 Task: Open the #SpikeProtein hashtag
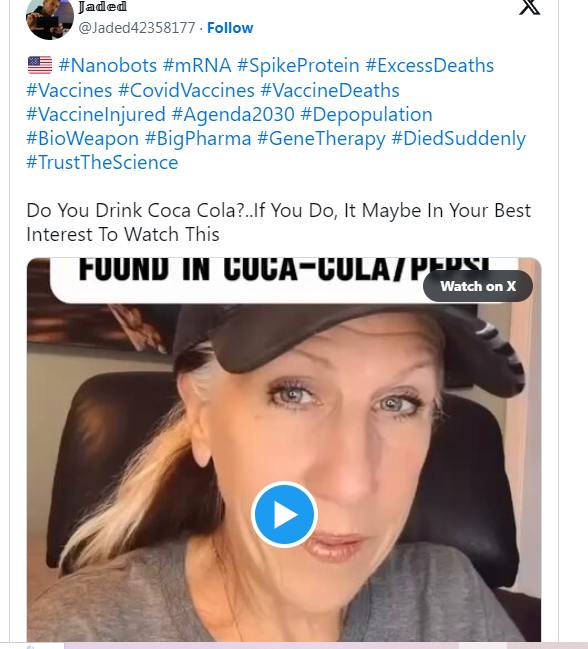[x=298, y=65]
